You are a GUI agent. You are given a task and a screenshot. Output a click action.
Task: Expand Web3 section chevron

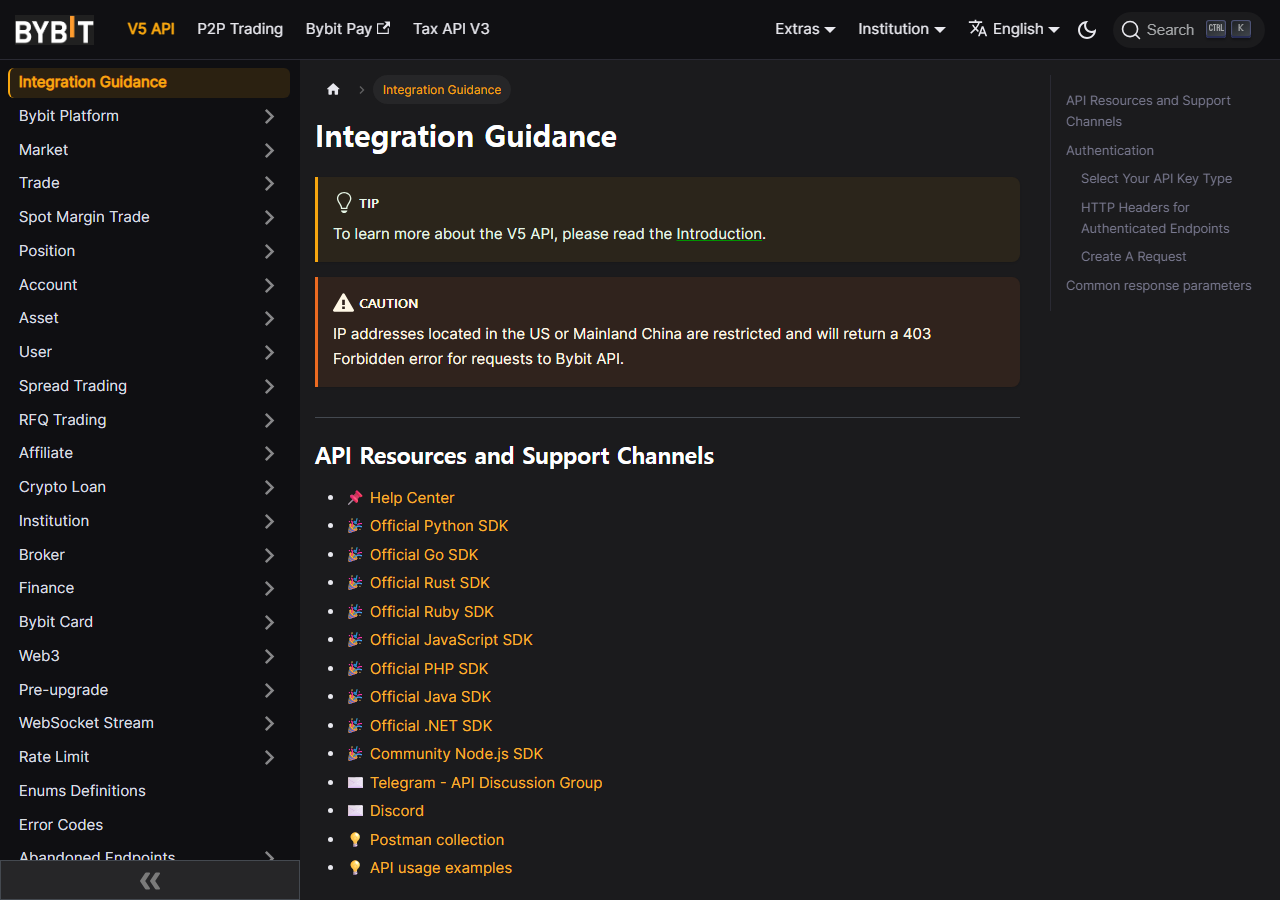[269, 656]
